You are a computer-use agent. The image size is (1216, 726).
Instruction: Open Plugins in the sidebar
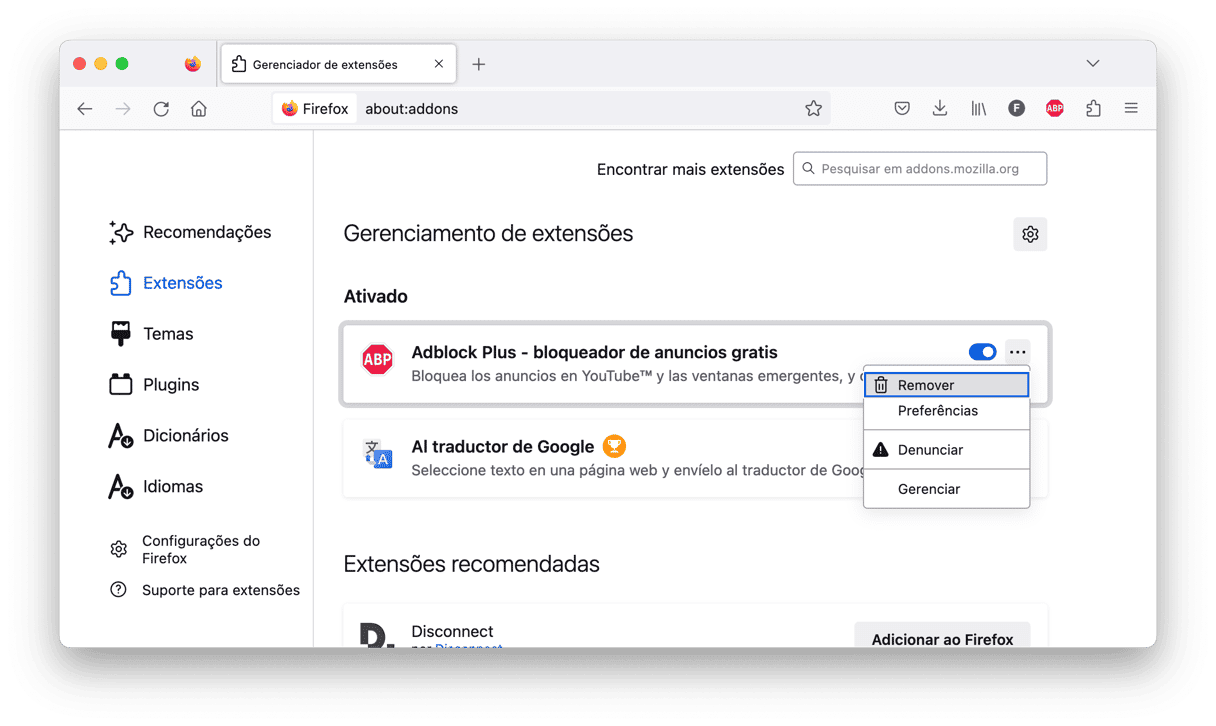(154, 385)
